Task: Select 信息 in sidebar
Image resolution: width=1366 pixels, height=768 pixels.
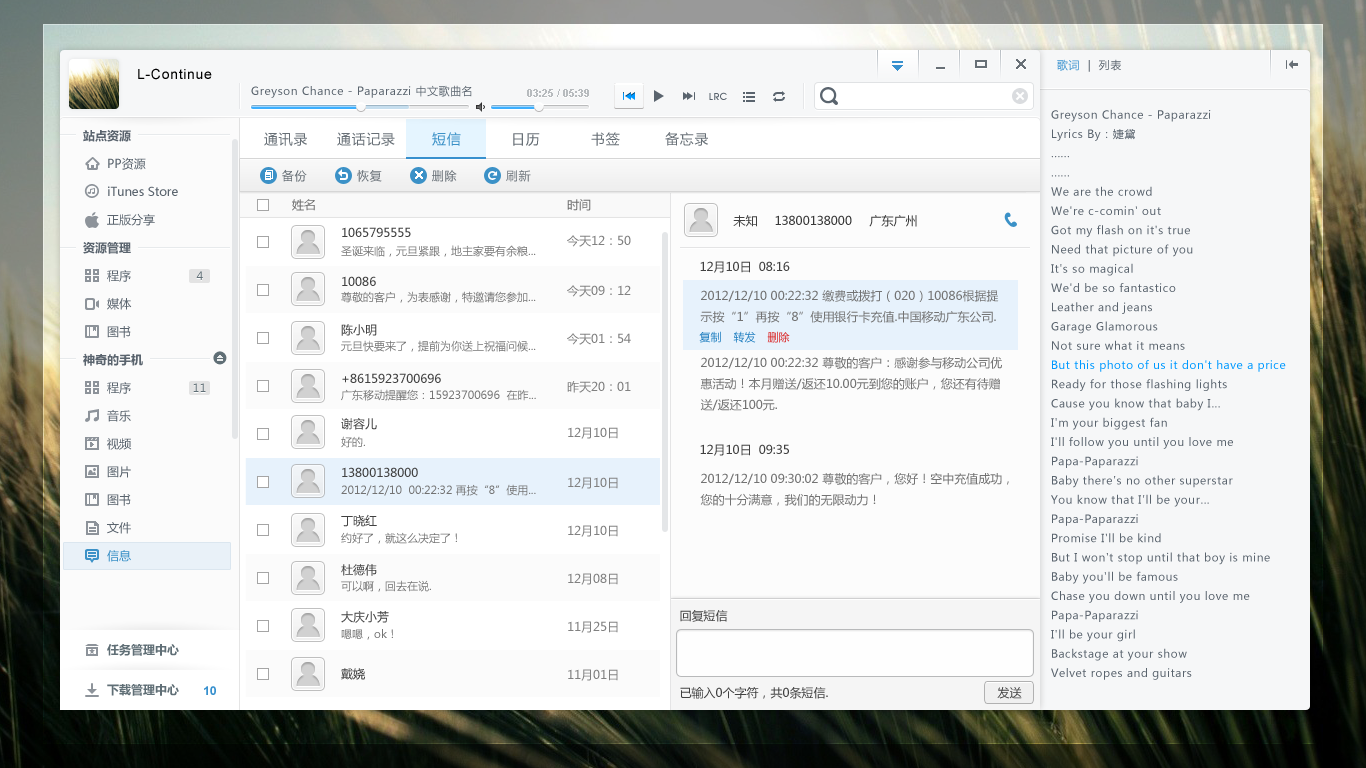Action: point(147,556)
